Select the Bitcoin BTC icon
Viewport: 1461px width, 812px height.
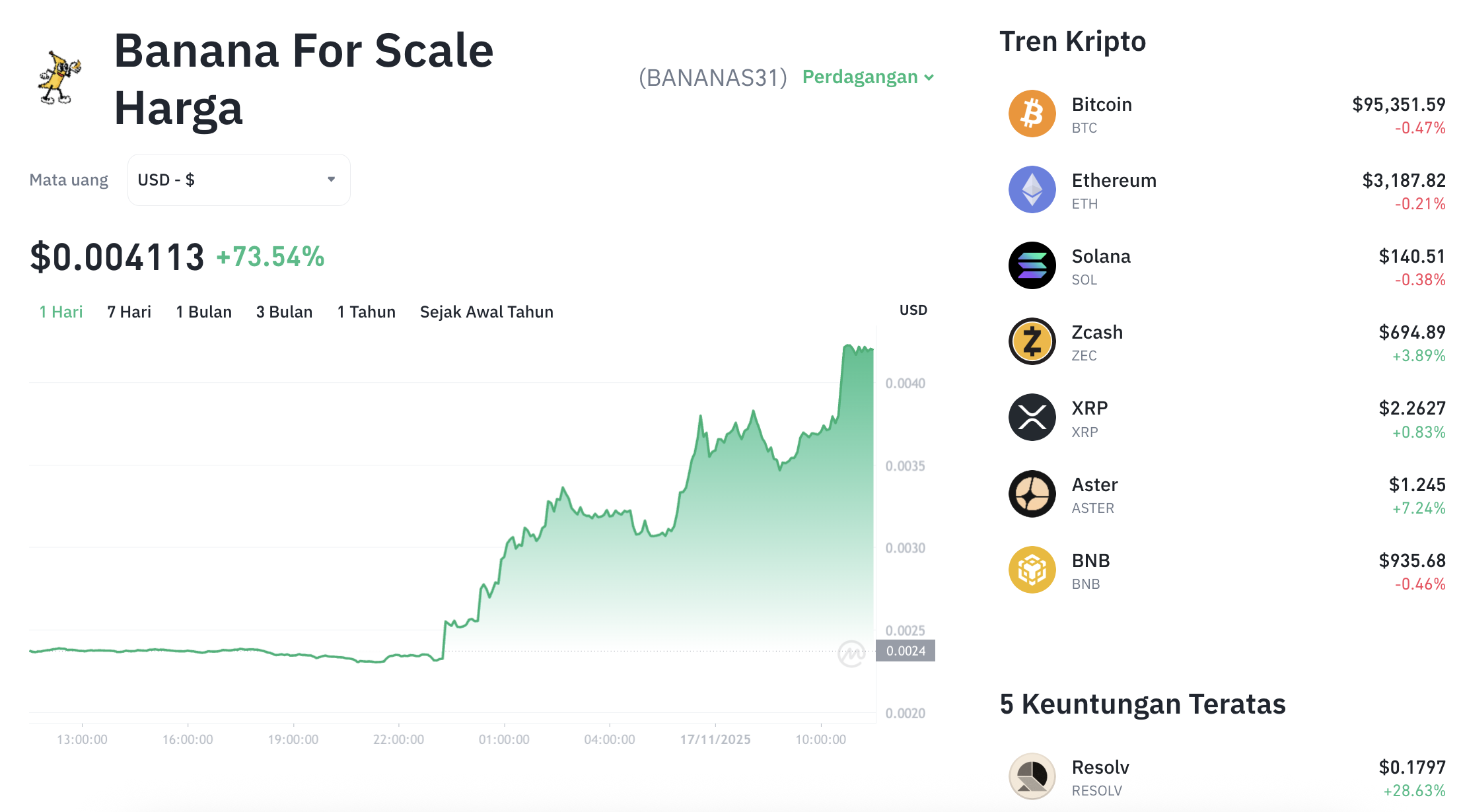coord(1032,114)
